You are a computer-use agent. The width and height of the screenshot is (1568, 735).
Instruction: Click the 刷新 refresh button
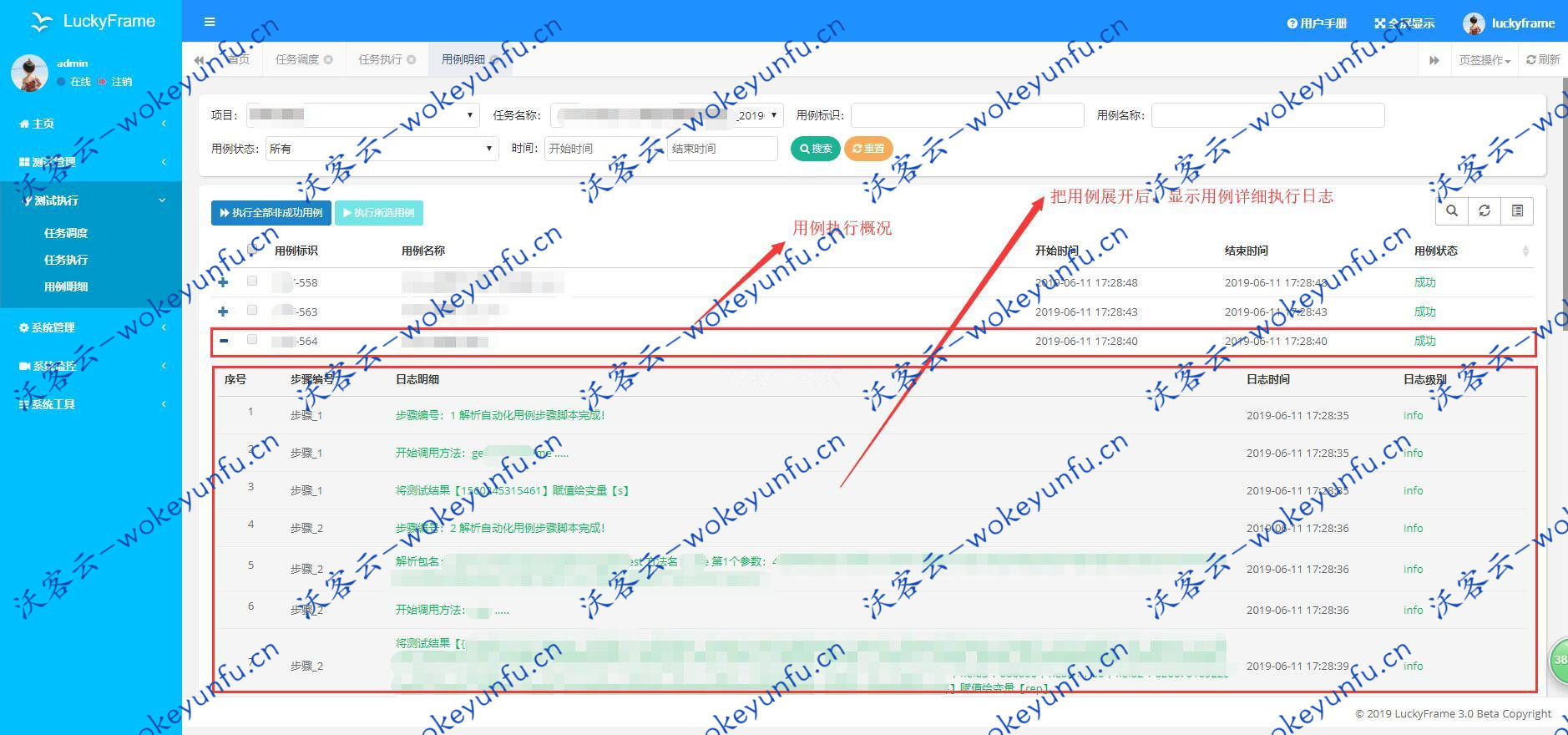1543,60
